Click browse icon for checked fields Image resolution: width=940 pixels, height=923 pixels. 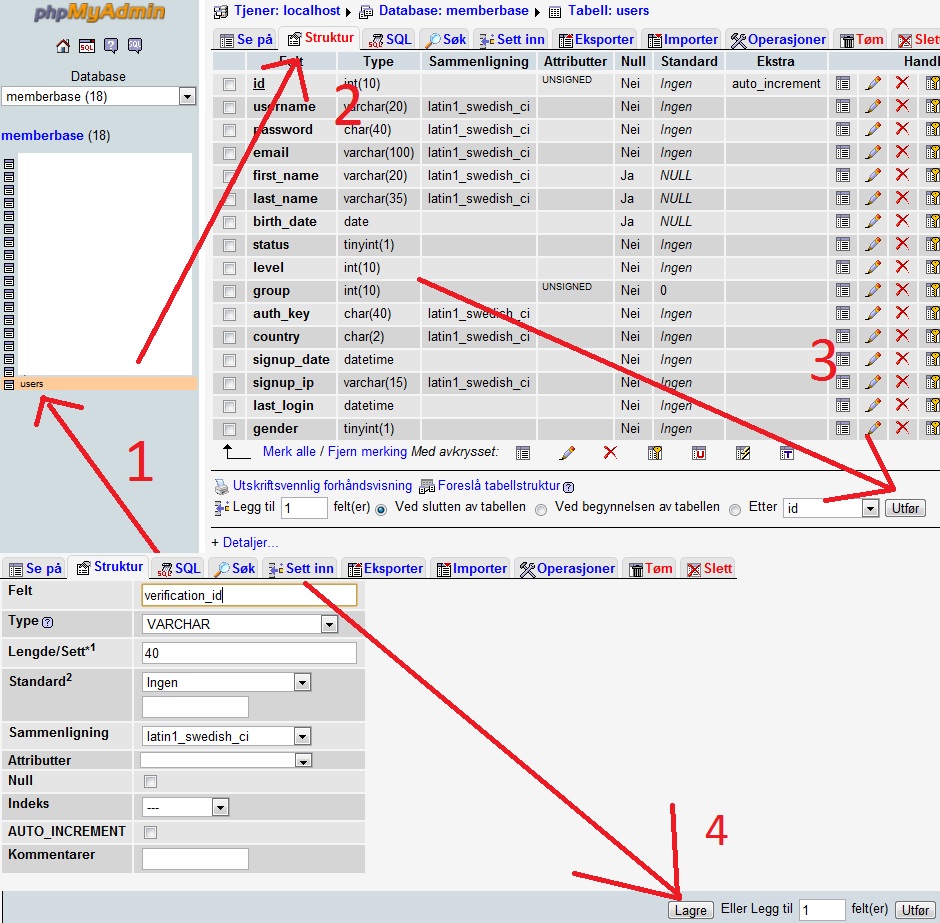pyautogui.click(x=523, y=453)
